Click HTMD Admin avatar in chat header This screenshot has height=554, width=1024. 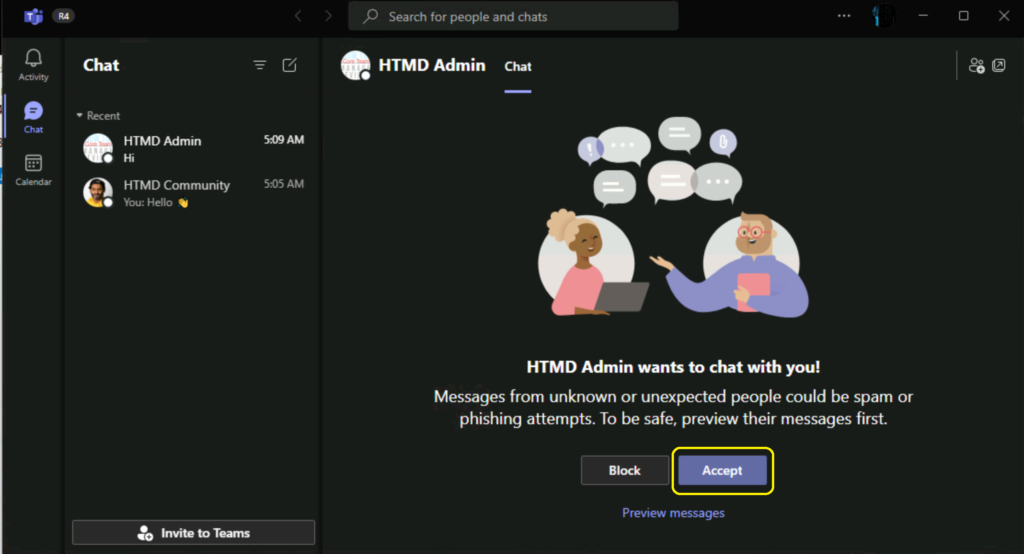pyautogui.click(x=356, y=65)
